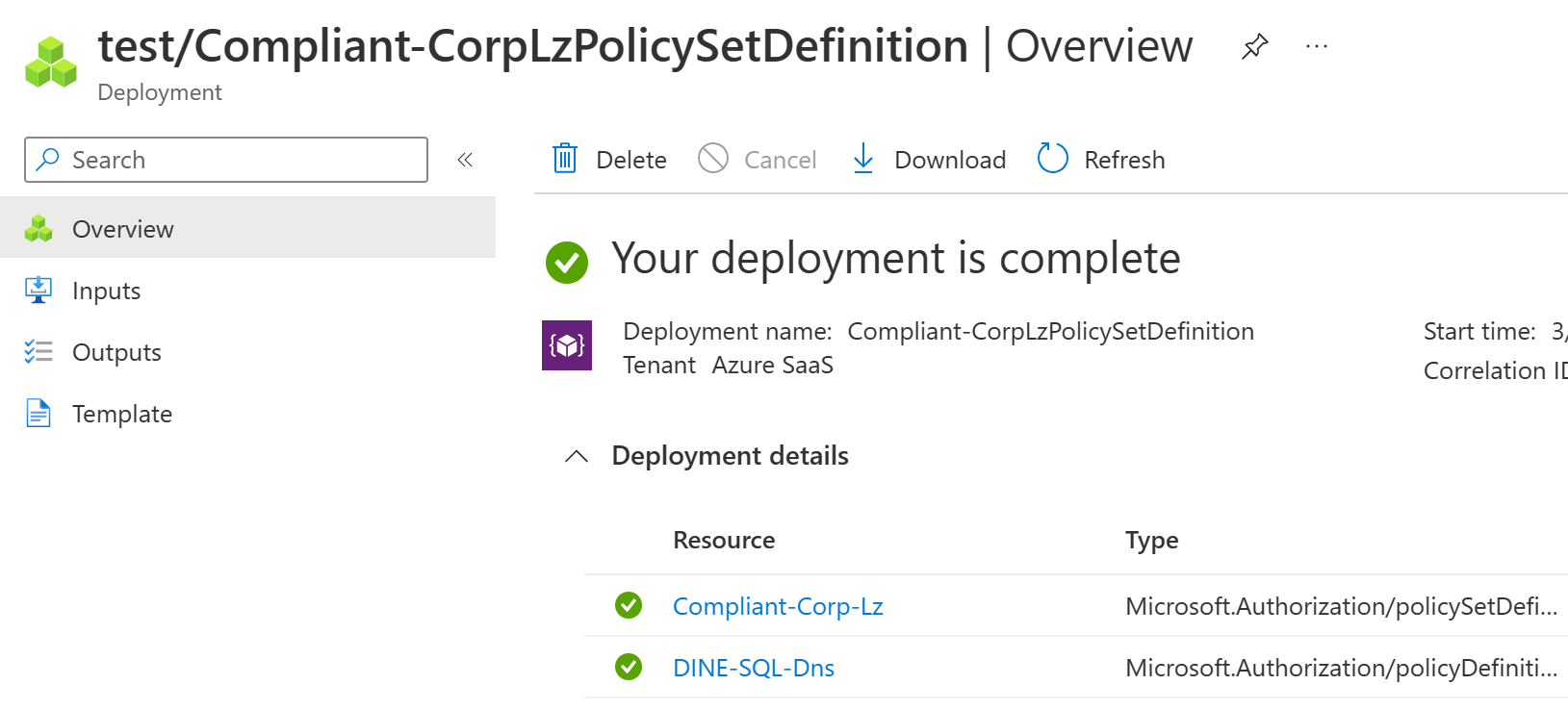This screenshot has height=710, width=1568.
Task: Click the Download arrow icon
Action: (863, 159)
